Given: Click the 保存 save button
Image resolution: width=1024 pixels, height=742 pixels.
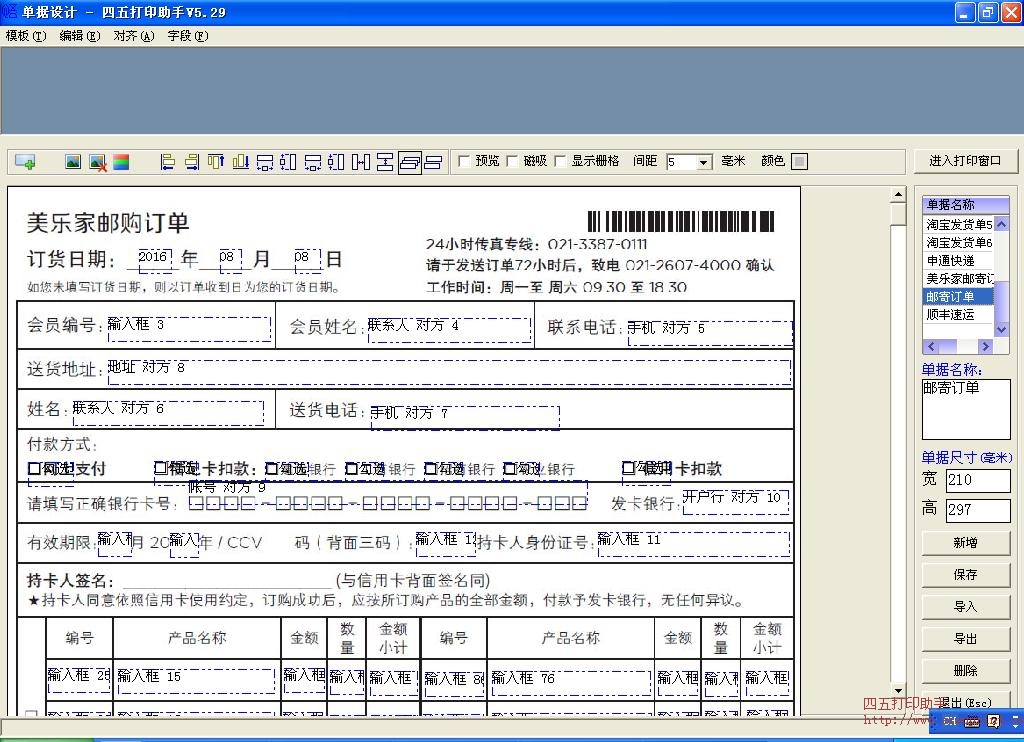Looking at the screenshot, I should coord(964,574).
